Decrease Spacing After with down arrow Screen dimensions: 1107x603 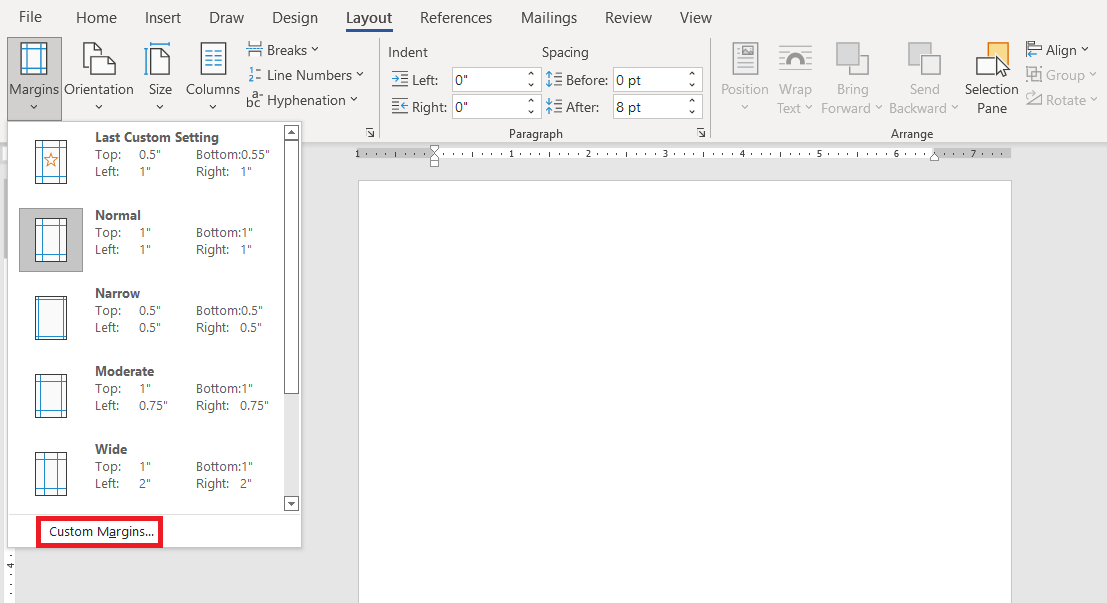pyautogui.click(x=692, y=112)
